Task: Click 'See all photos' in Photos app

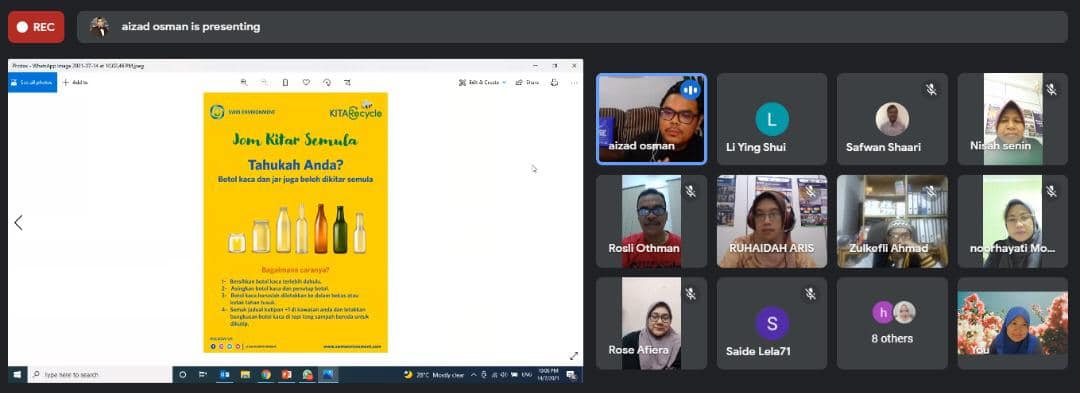Action: click(32, 82)
